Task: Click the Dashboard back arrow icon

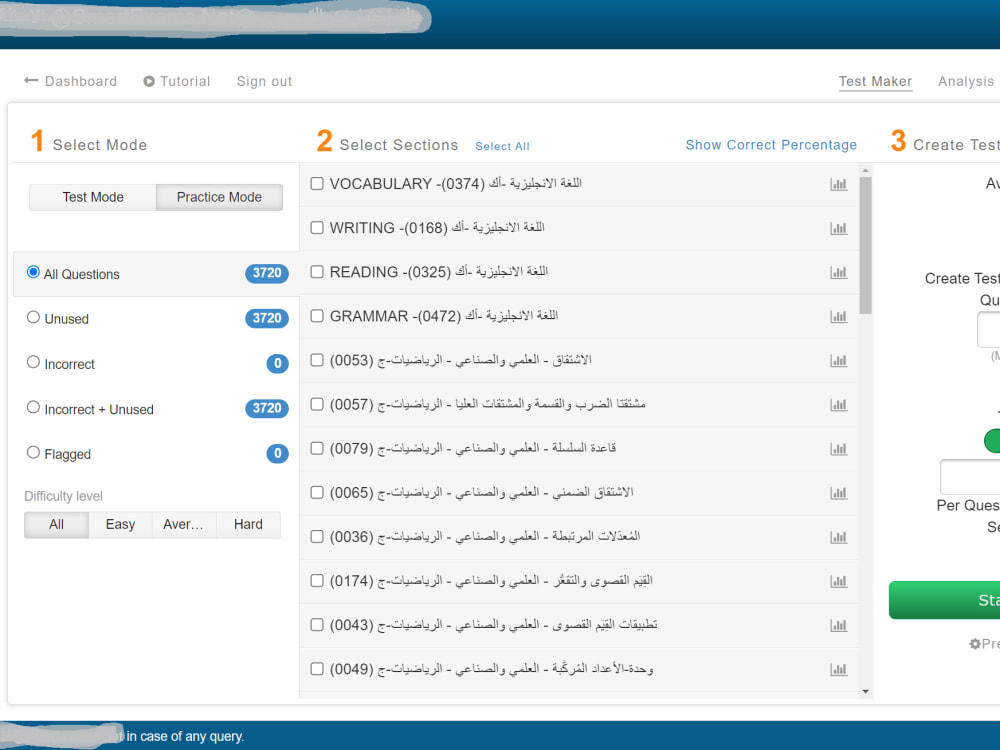Action: point(31,80)
